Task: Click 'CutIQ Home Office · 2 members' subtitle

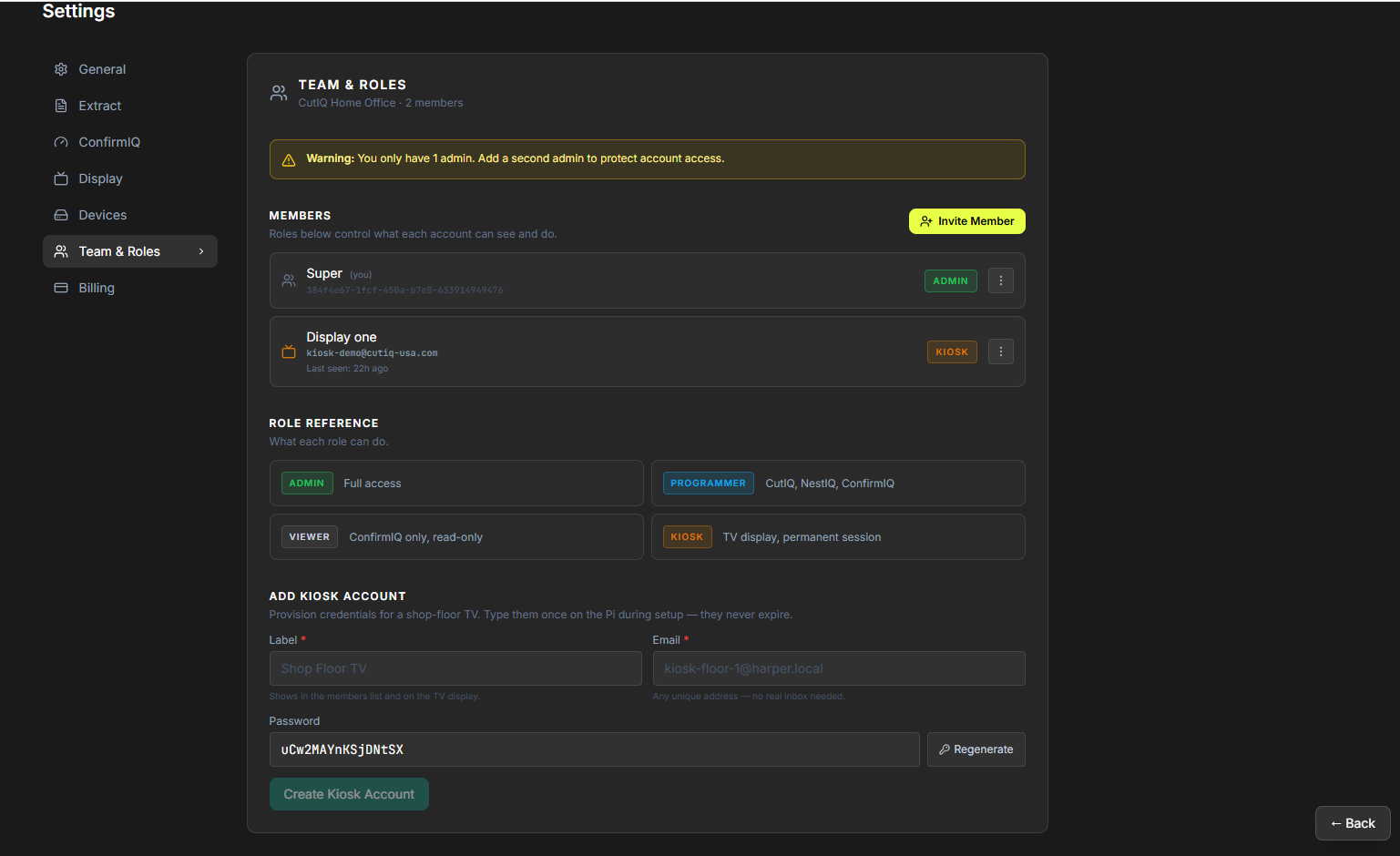Action: tap(381, 103)
